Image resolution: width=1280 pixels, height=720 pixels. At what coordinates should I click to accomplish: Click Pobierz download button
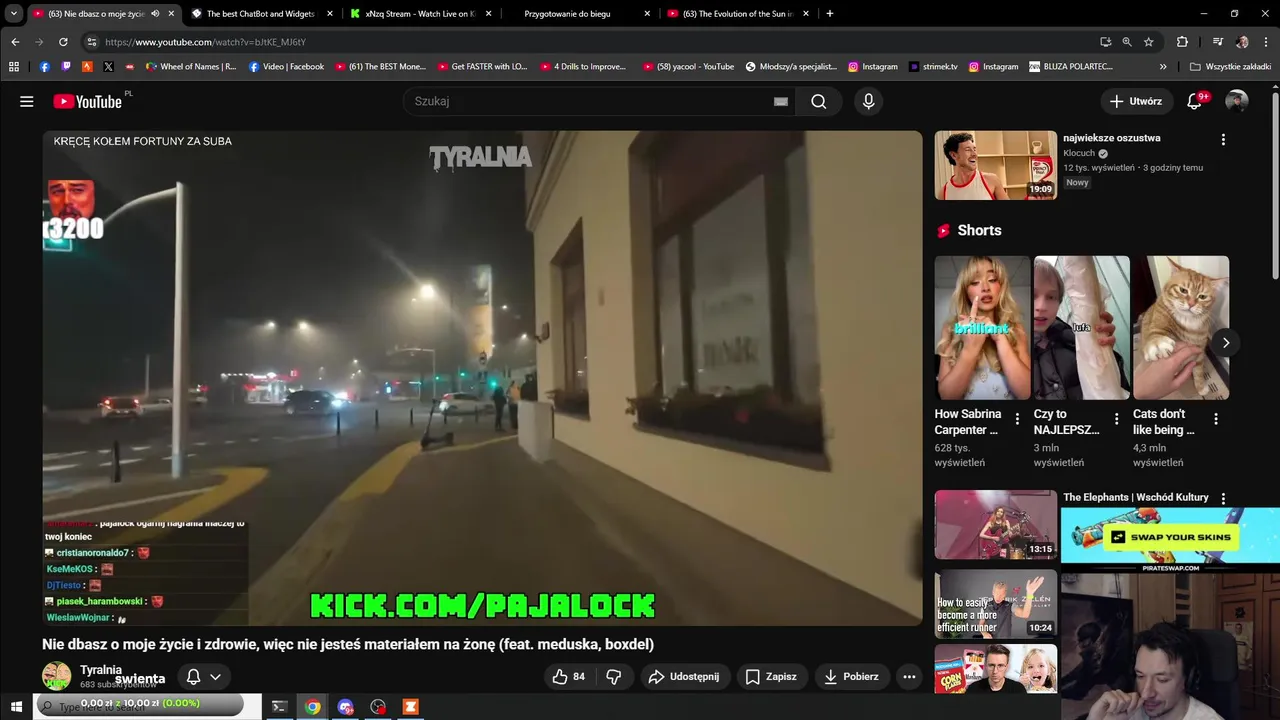(850, 677)
